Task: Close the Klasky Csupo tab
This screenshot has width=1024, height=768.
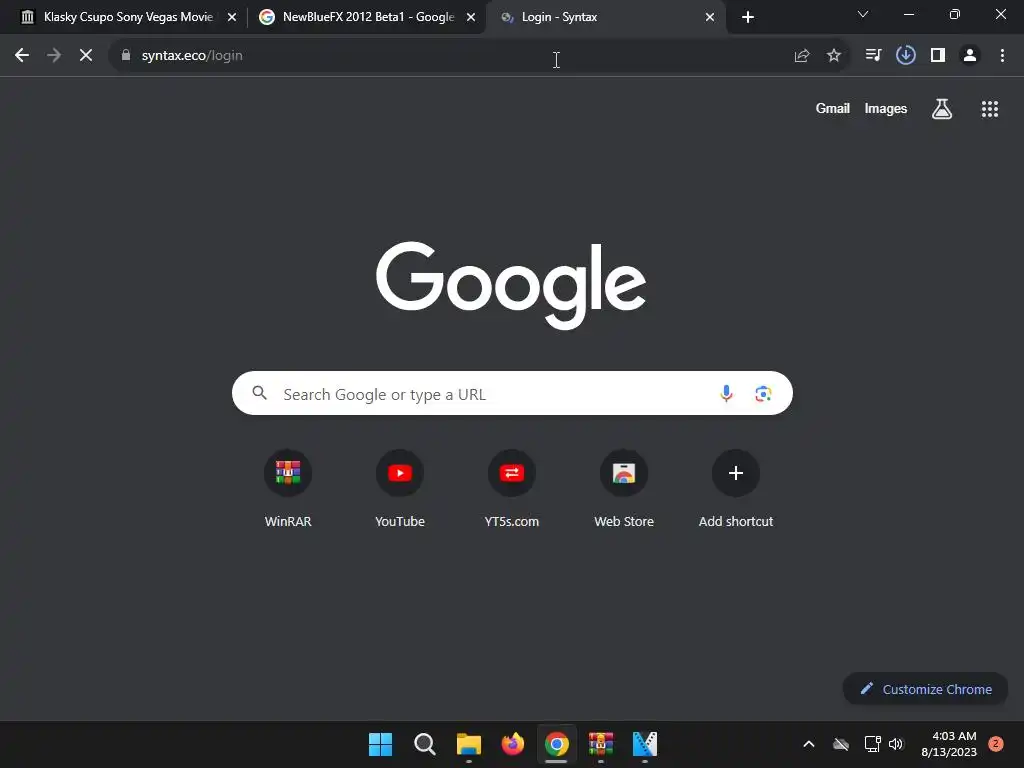Action: point(232,18)
